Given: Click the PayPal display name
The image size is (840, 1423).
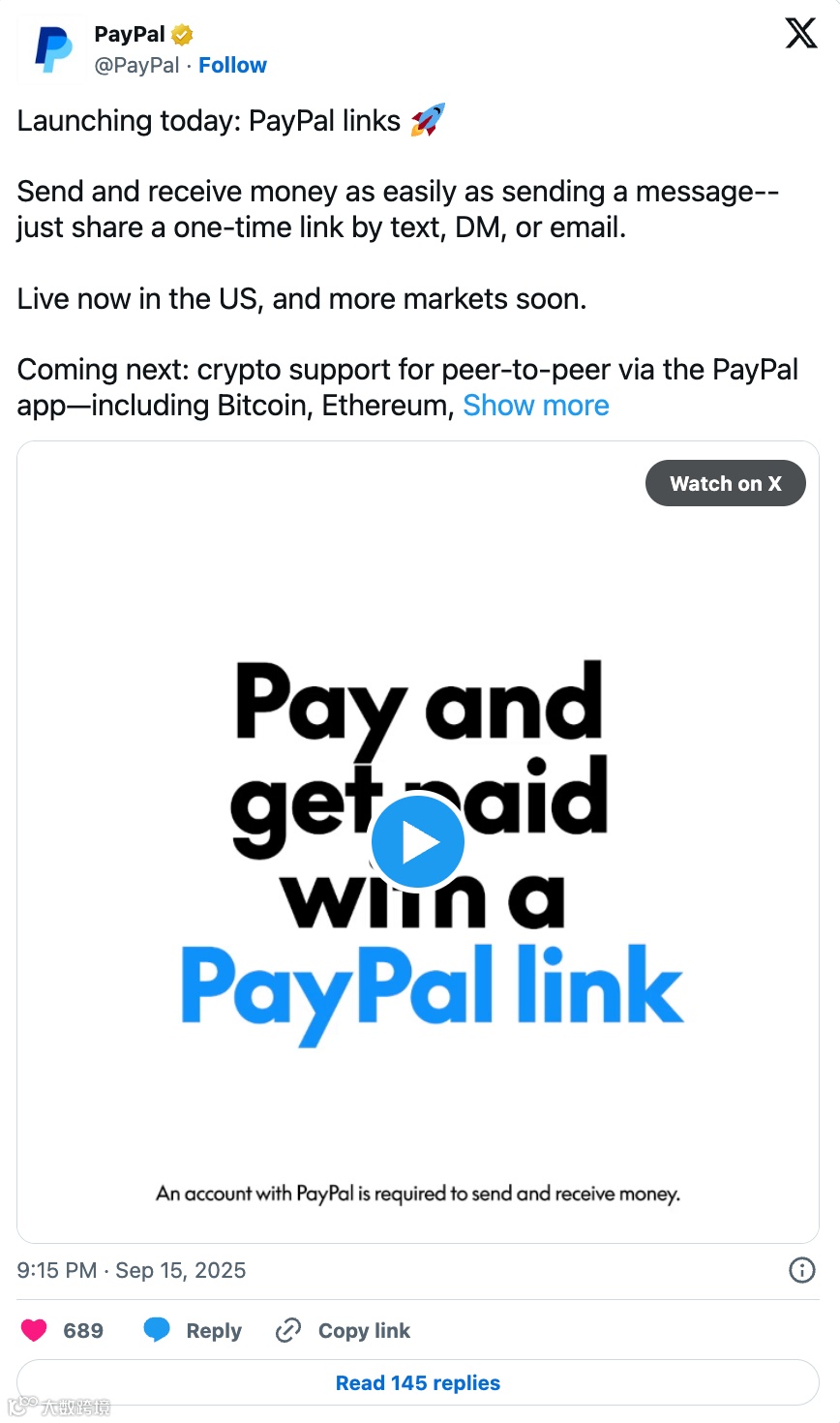Looking at the screenshot, I should tap(130, 34).
